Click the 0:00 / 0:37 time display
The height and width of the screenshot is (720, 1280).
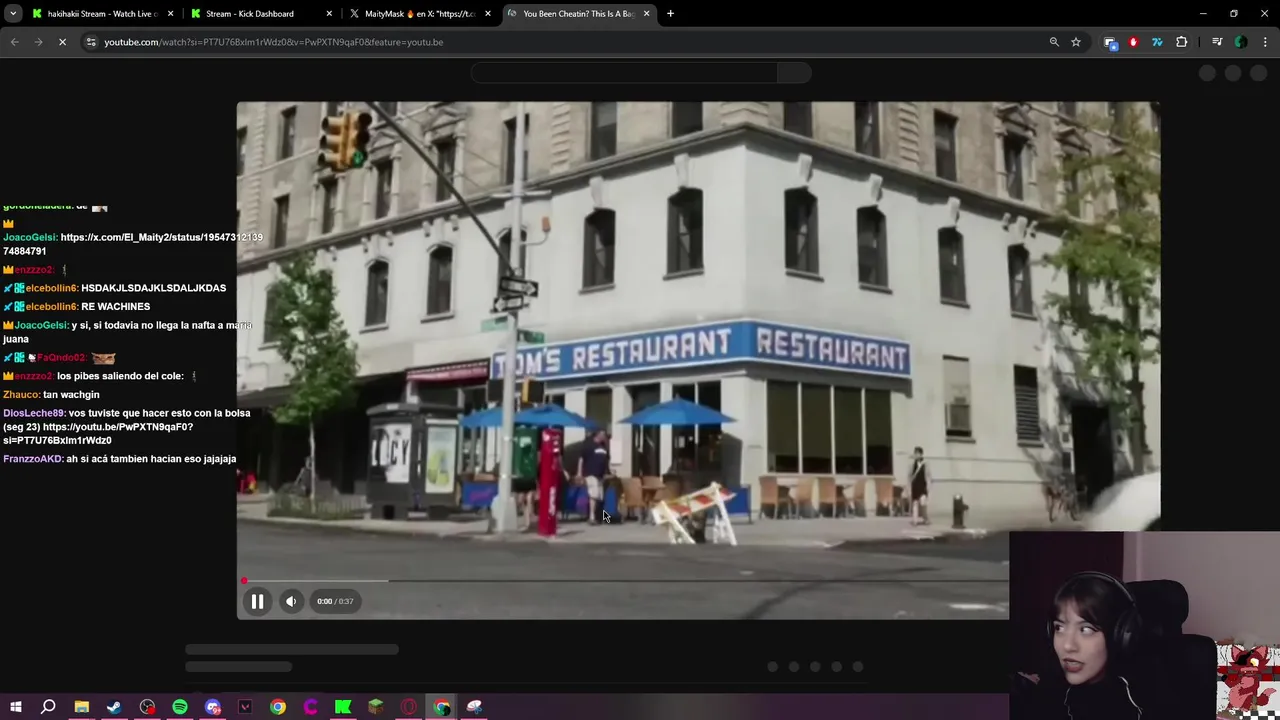pos(335,601)
